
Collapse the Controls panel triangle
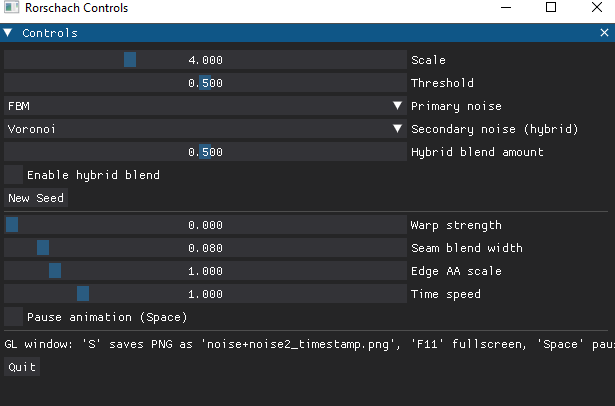pos(9,33)
